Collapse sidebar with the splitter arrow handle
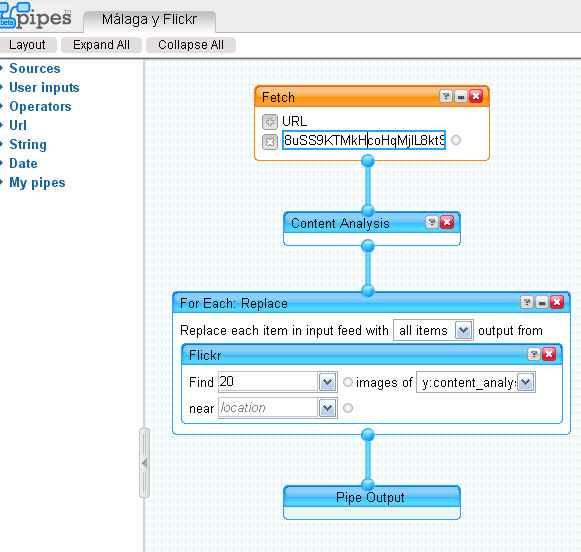This screenshot has height=552, width=581. (x=145, y=463)
